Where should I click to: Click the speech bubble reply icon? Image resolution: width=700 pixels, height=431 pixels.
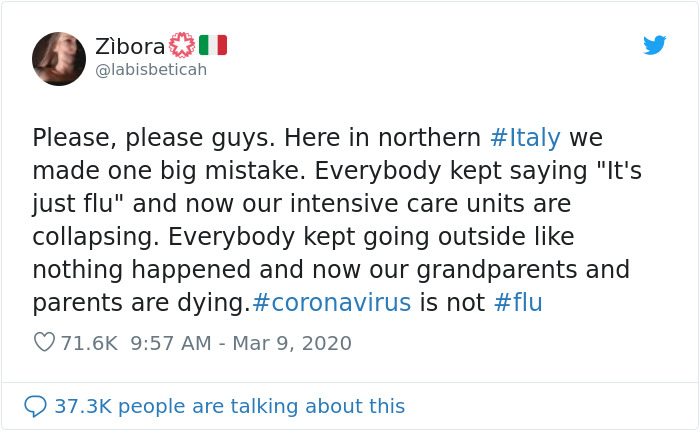click(35, 406)
